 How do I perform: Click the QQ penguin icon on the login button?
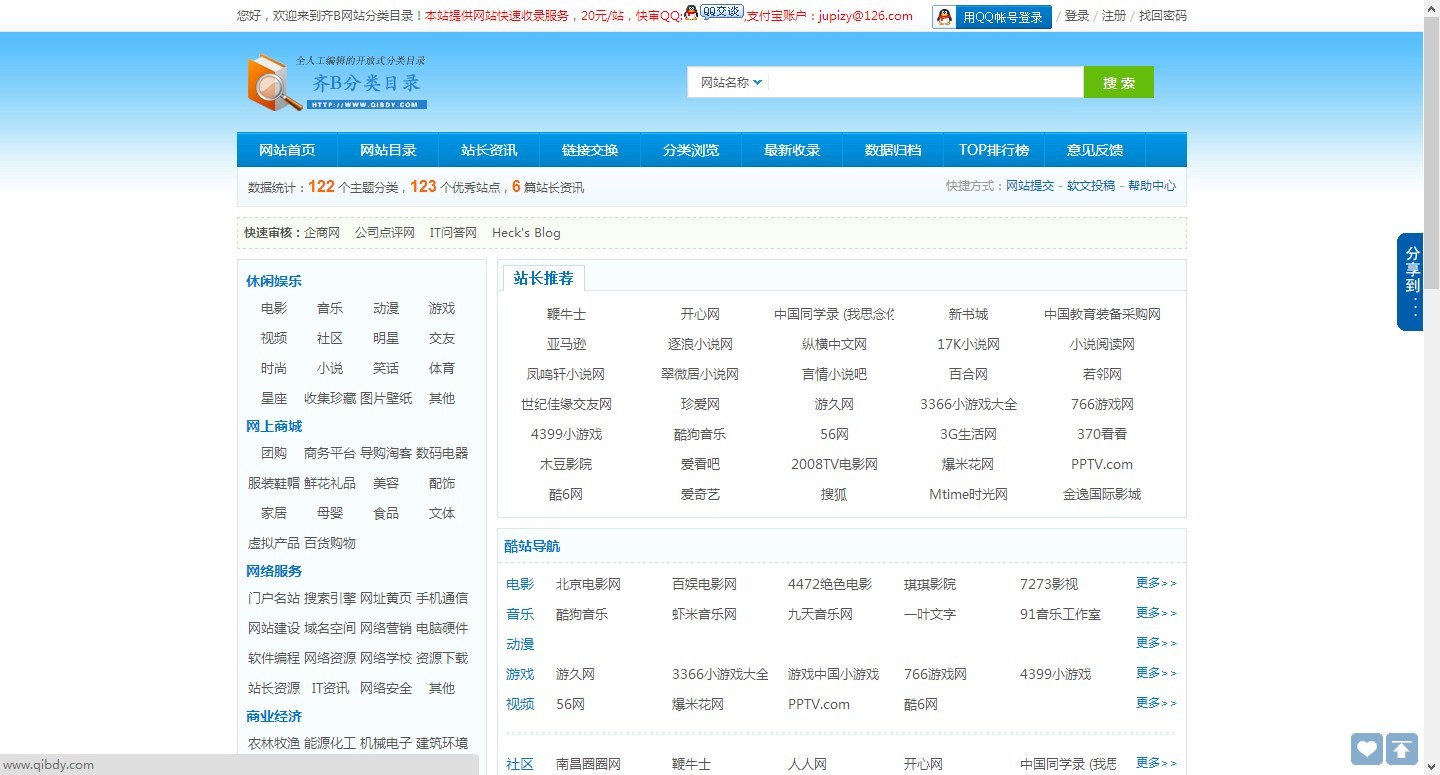pos(944,16)
